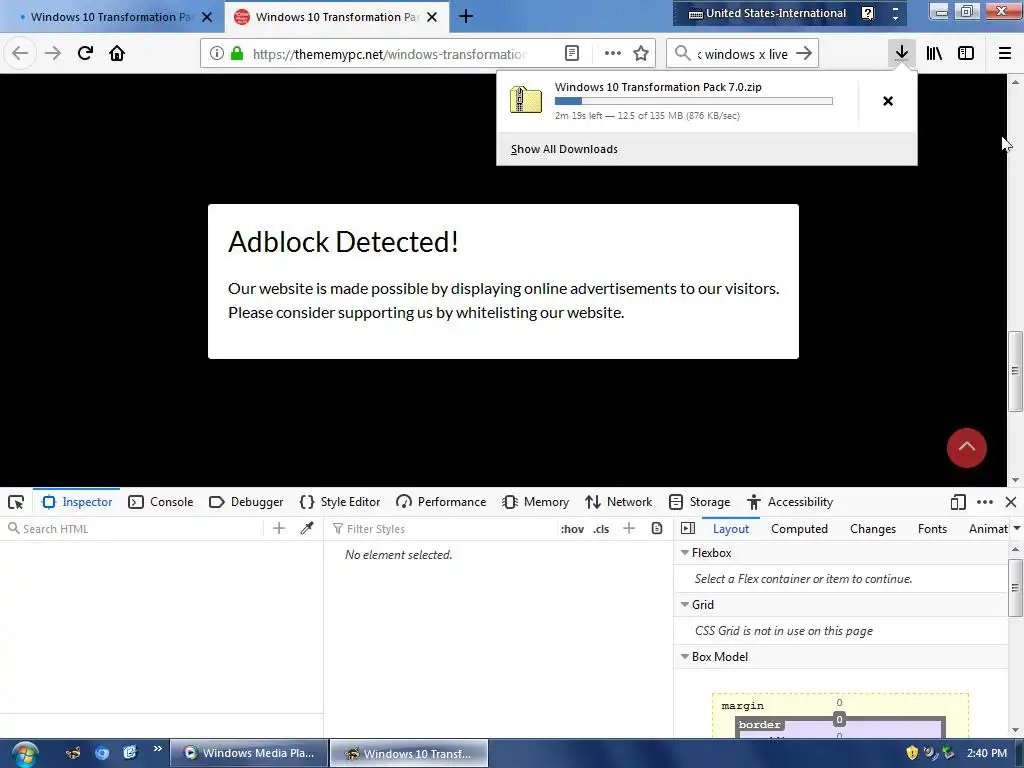Switch to the first Windows 10 Transformation tab

click(x=111, y=17)
